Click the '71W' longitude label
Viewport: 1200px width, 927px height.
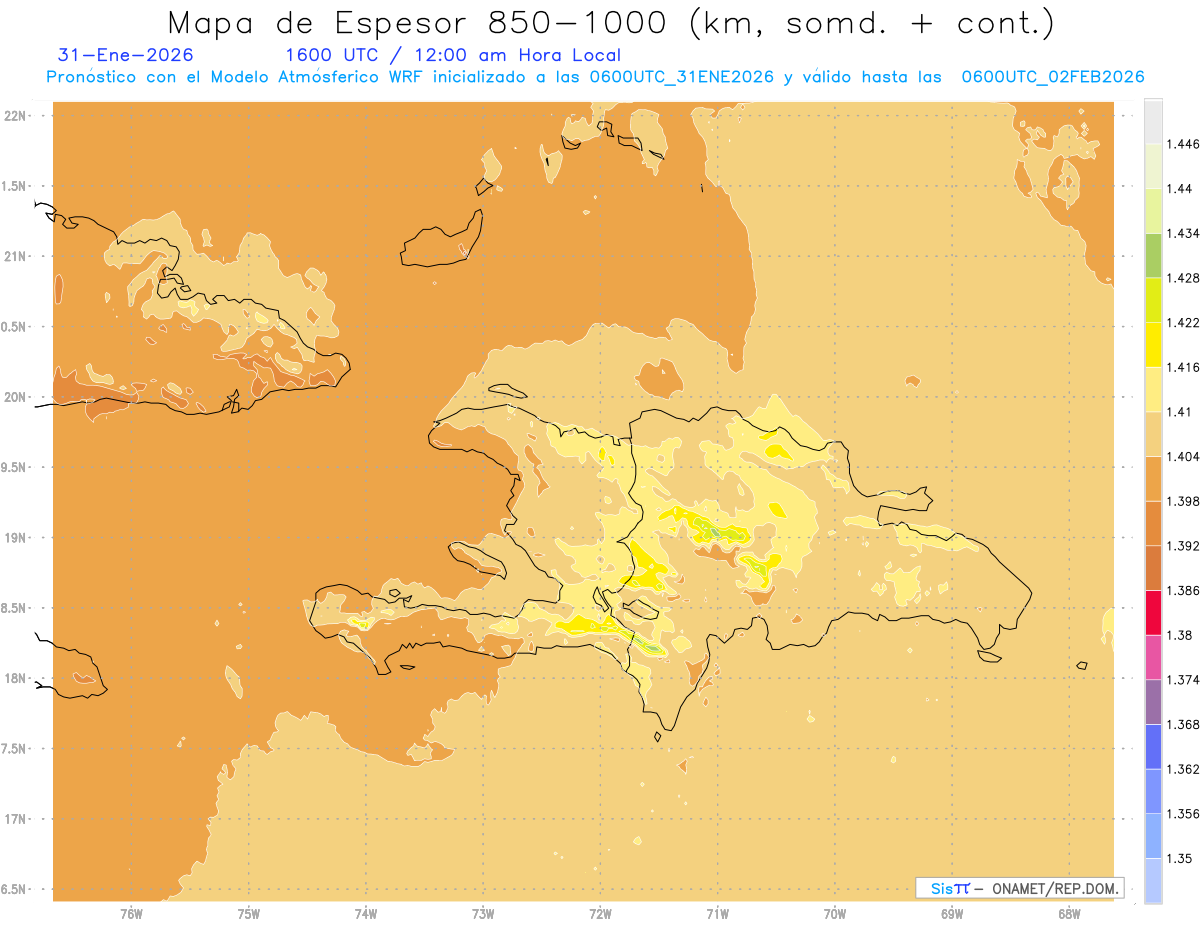point(717,913)
